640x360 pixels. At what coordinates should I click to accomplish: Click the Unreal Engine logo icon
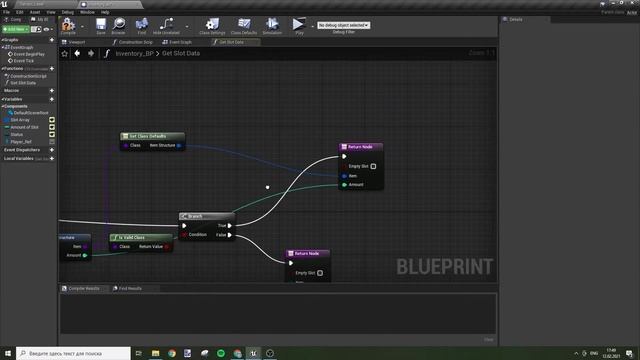point(4,4)
